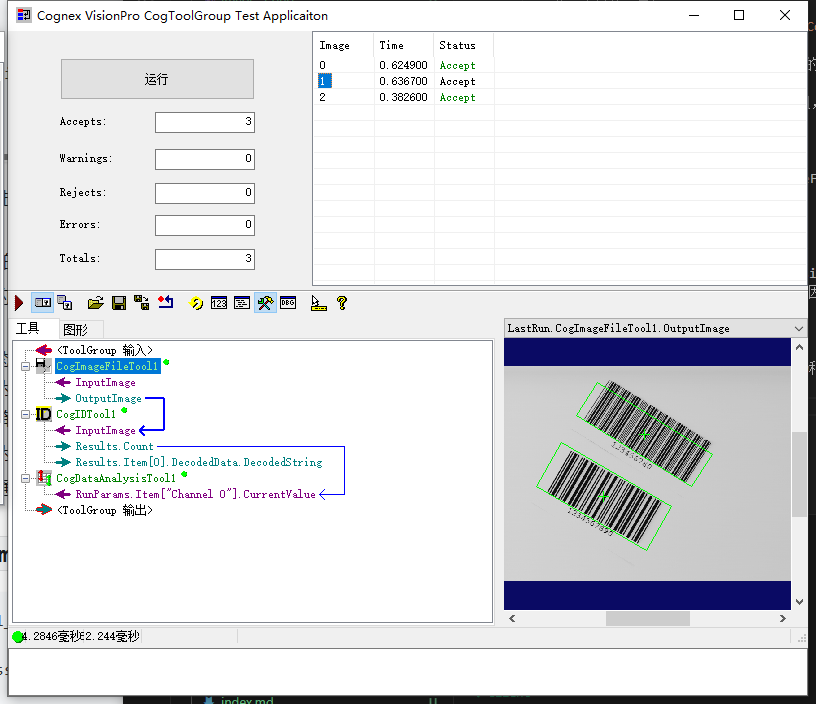Collapse the CogIDTool1 tree node
This screenshot has height=704, width=816.
25,414
